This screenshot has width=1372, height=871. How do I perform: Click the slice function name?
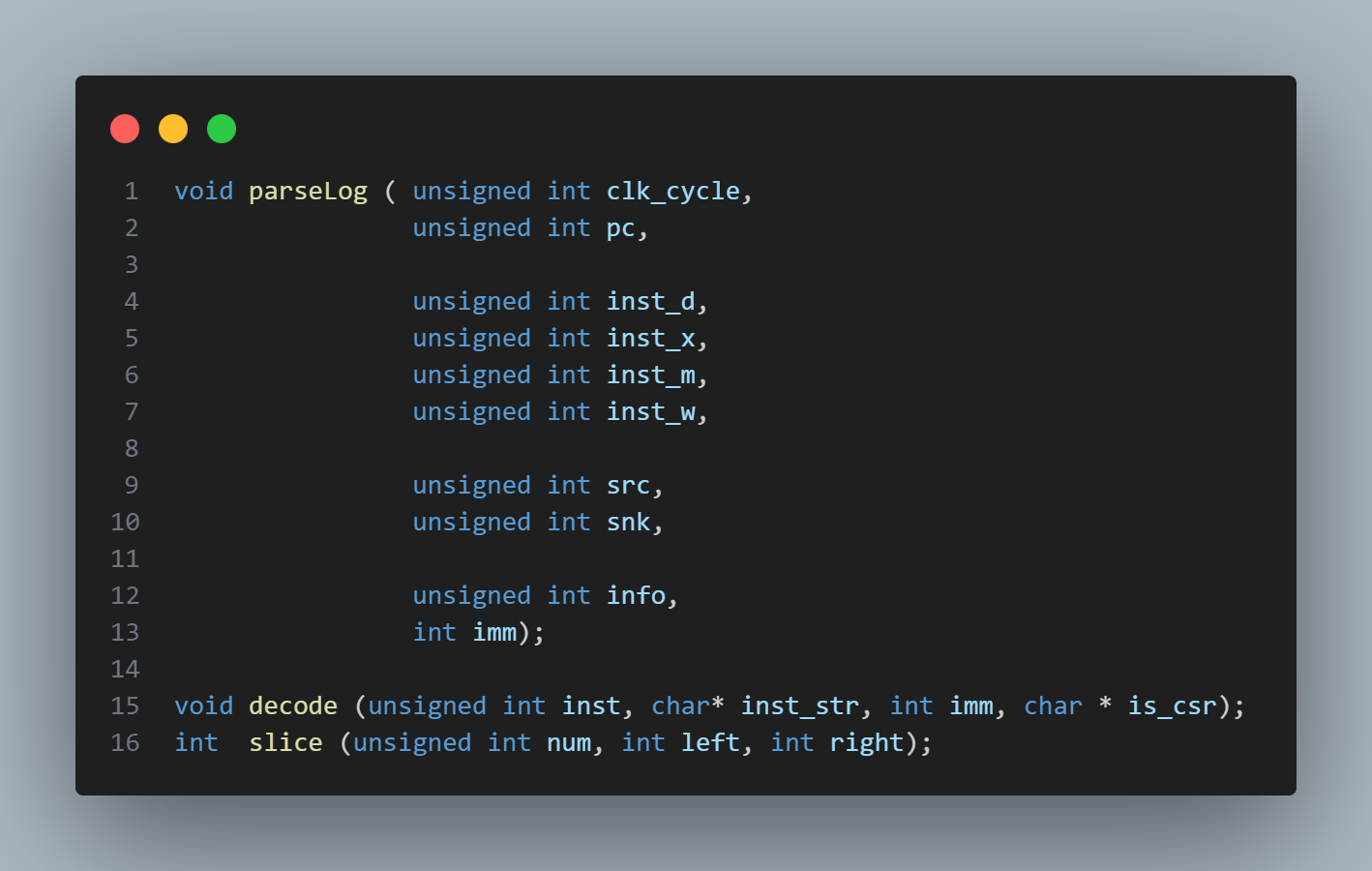coord(285,743)
